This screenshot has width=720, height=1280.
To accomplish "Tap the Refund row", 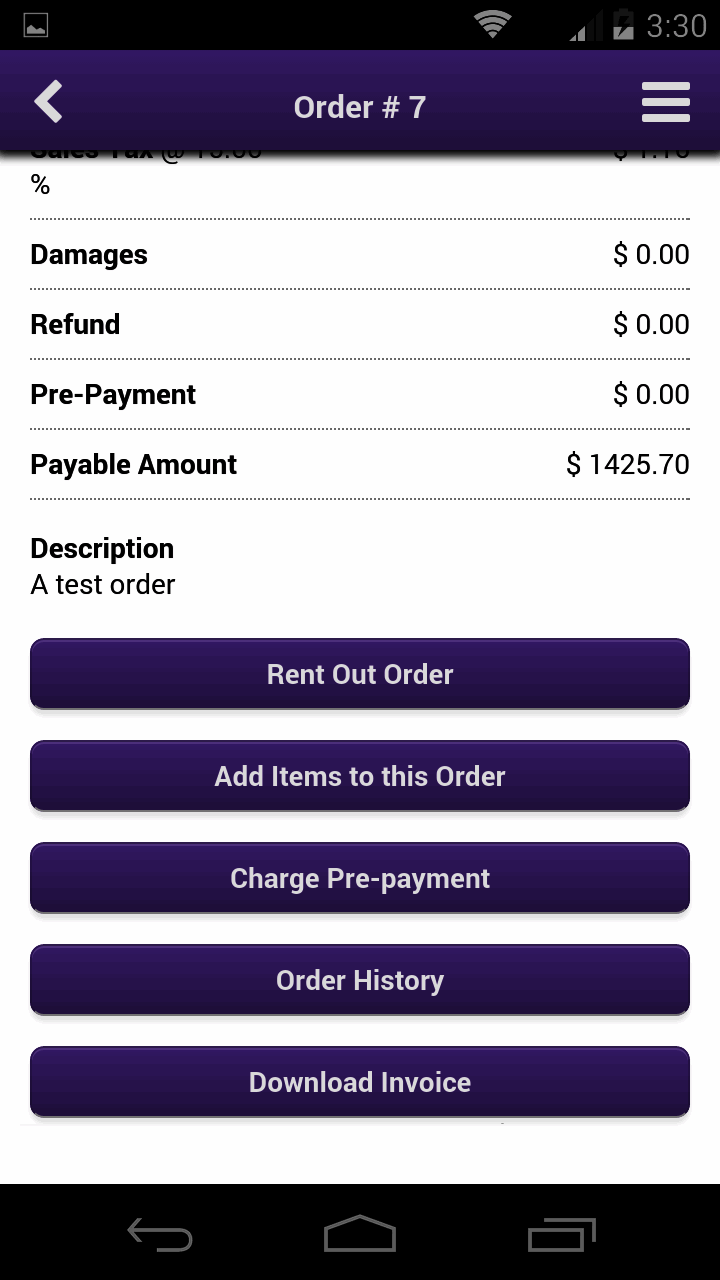I will pos(360,324).
